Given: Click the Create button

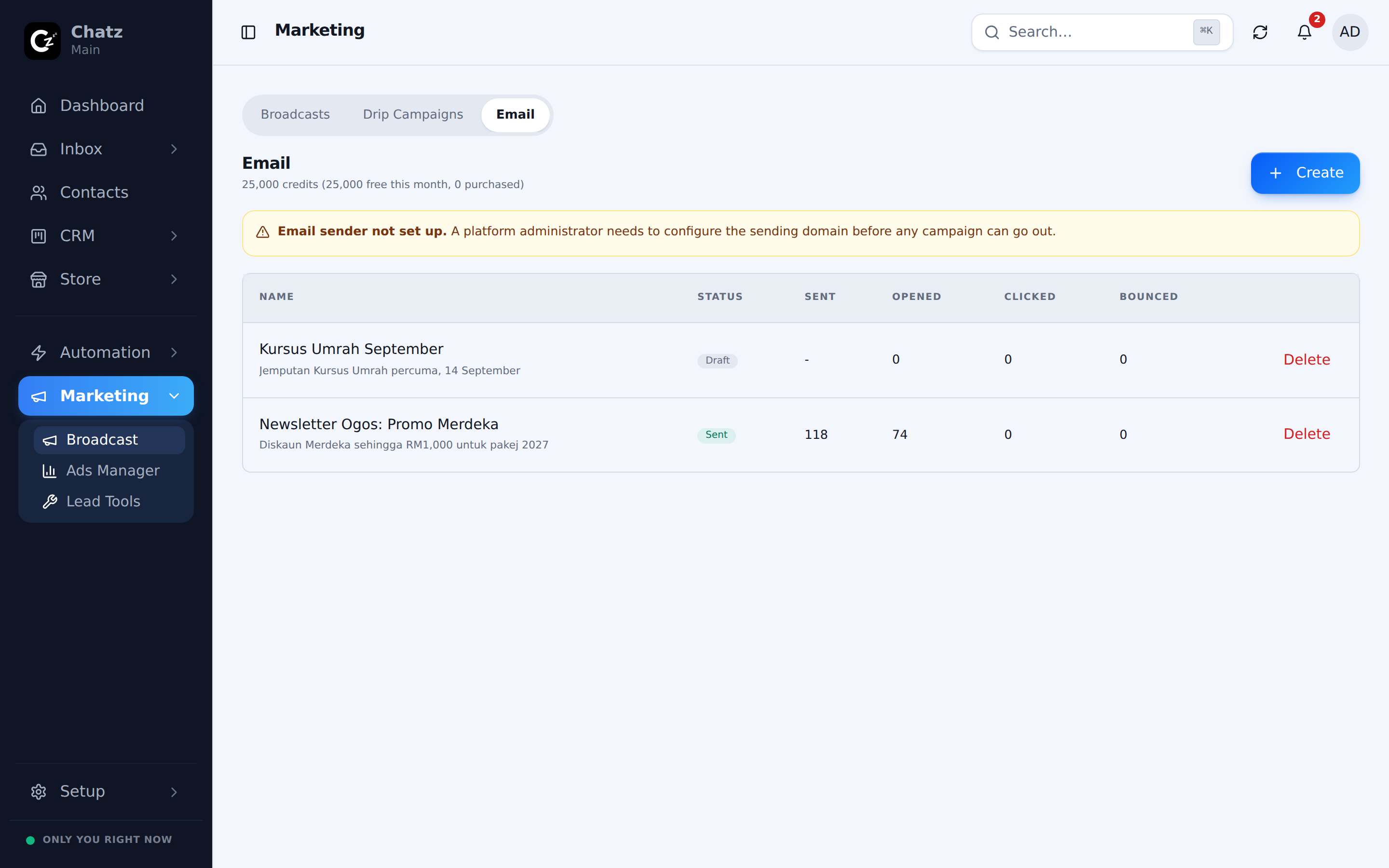Looking at the screenshot, I should click(1305, 173).
